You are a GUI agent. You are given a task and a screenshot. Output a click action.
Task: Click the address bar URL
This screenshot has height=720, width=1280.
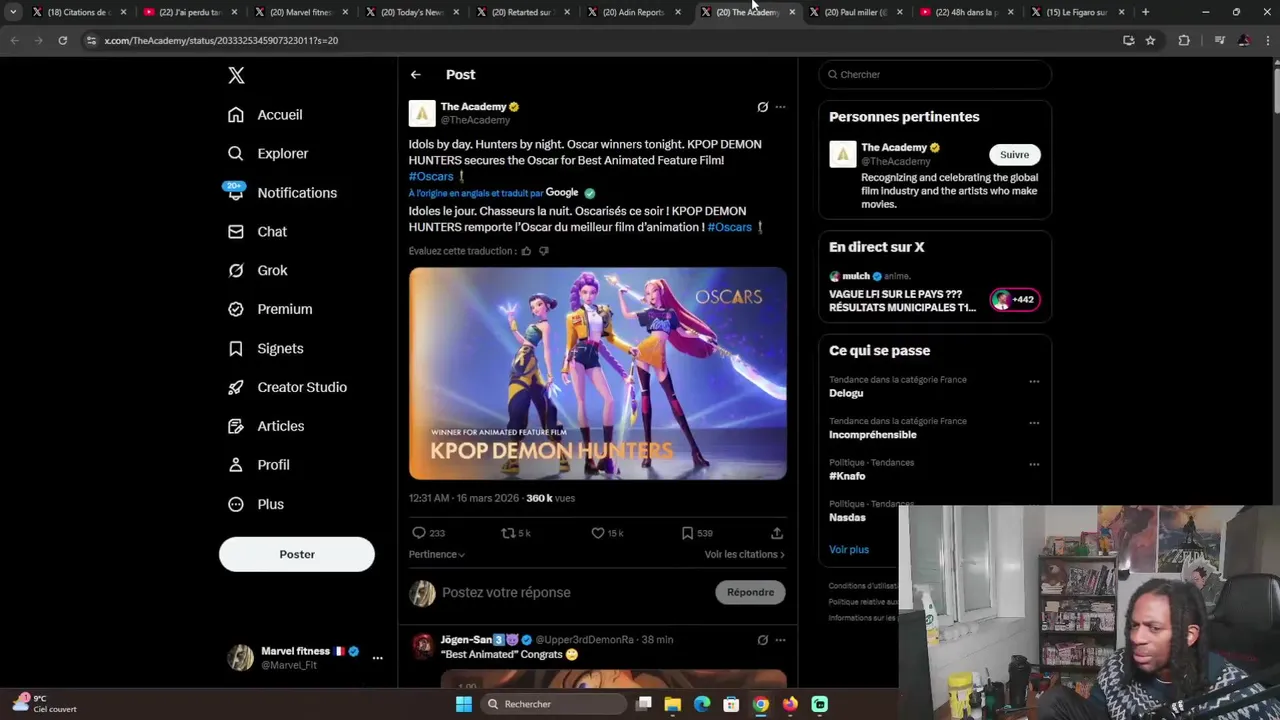tap(221, 41)
